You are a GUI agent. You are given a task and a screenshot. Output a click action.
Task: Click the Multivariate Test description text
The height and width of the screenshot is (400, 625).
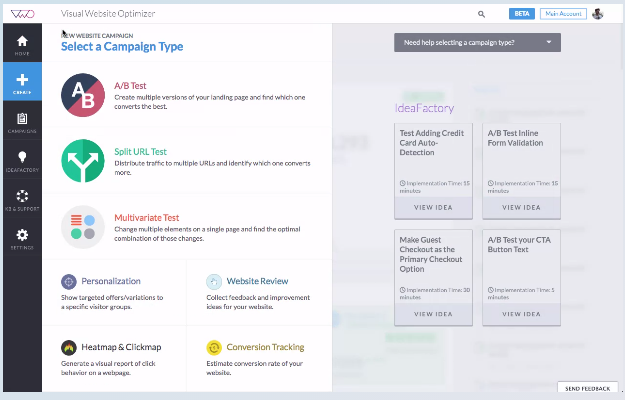207,234
